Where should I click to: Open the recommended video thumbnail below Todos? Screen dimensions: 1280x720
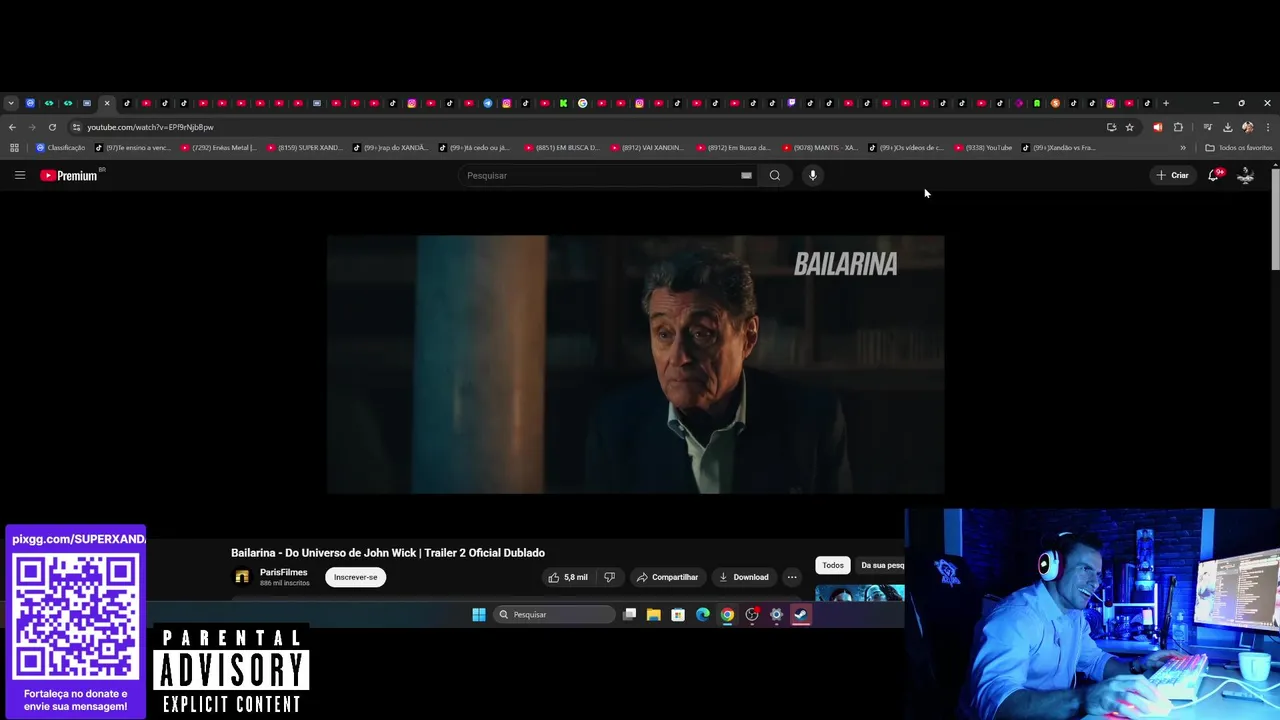point(859,592)
